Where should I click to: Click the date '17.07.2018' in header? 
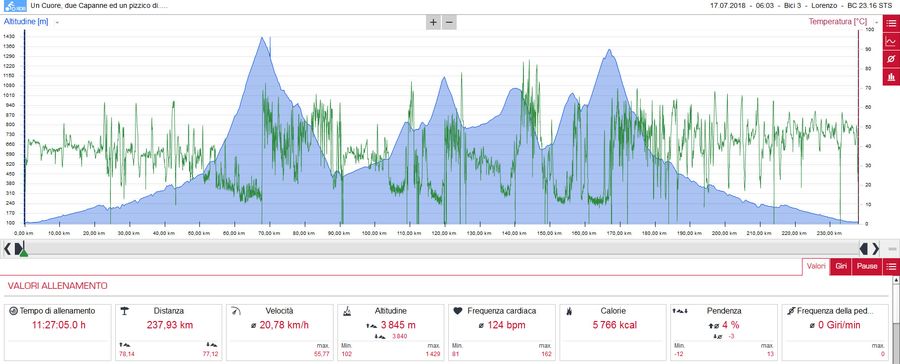pyautogui.click(x=727, y=5)
